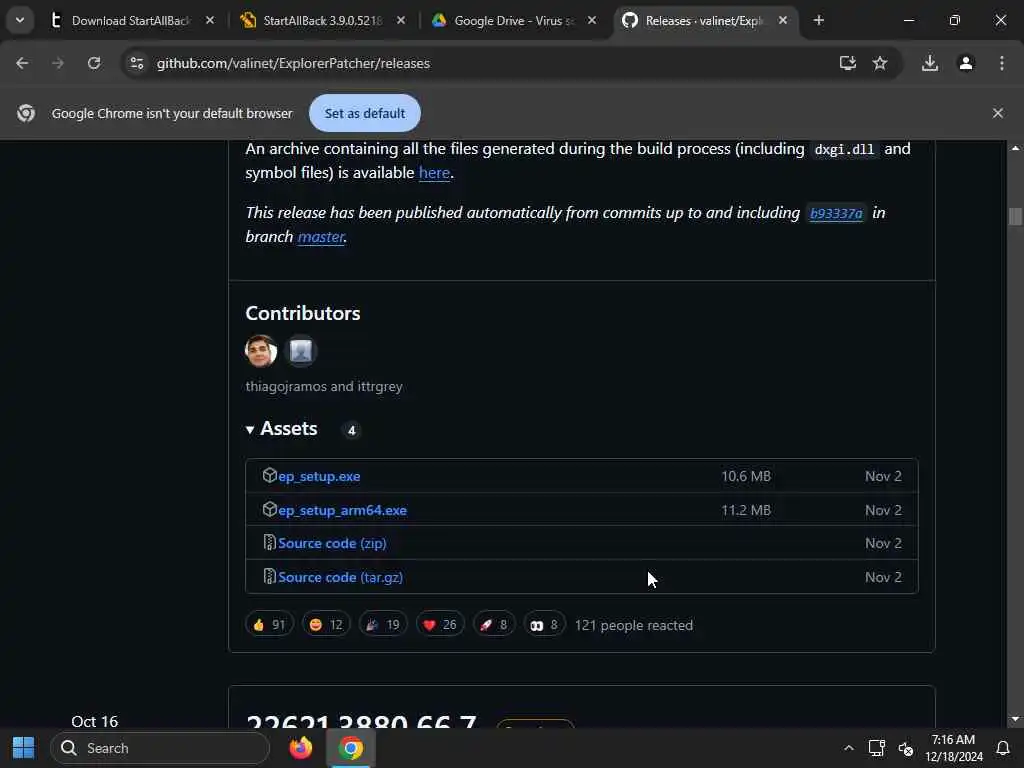This screenshot has height=768, width=1024.
Task: Click Set as default button
Action: [x=364, y=113]
